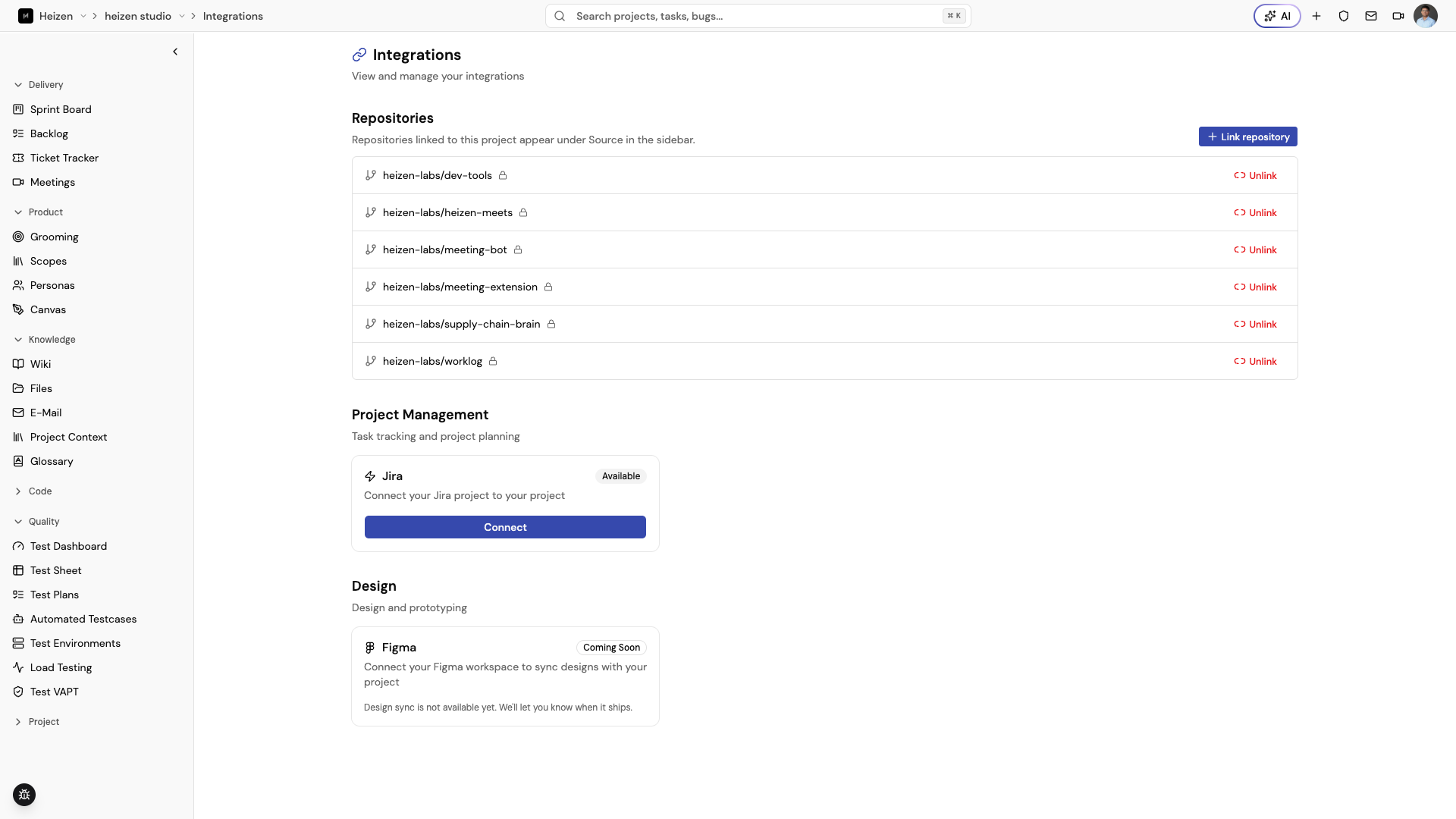Screen dimensions: 1456x819
Task: Open Project Context in sidebar
Action: 68,437
